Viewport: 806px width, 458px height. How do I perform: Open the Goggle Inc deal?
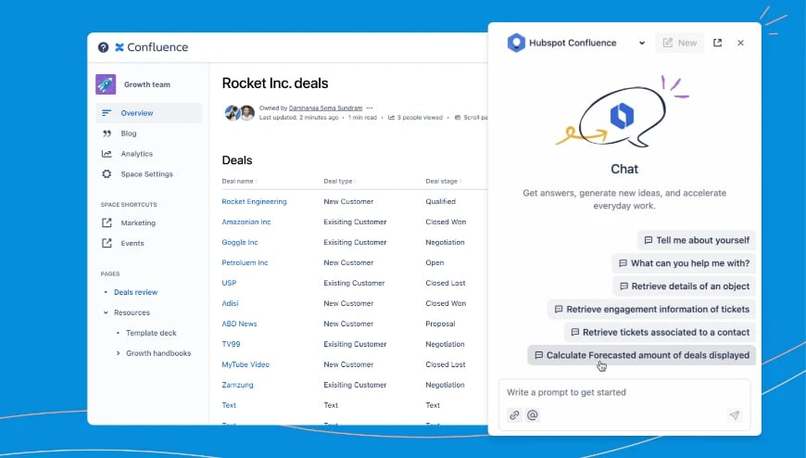click(240, 242)
